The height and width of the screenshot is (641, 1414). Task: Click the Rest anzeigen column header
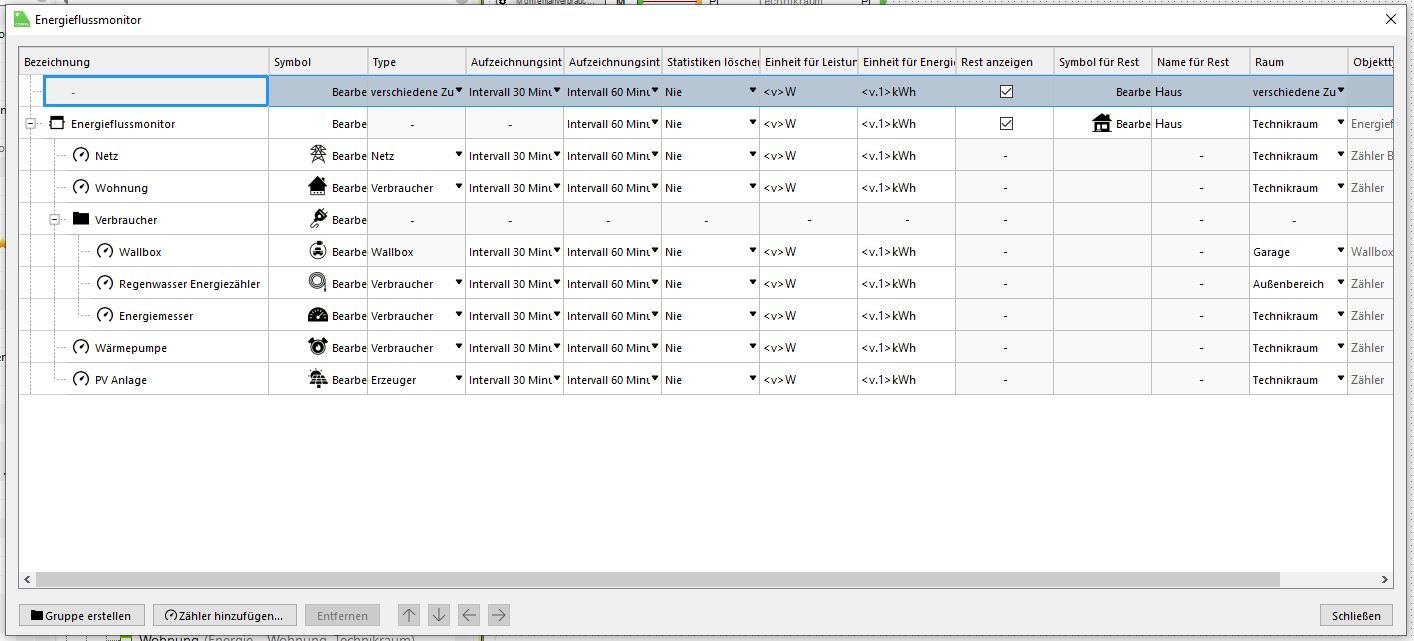point(1004,61)
